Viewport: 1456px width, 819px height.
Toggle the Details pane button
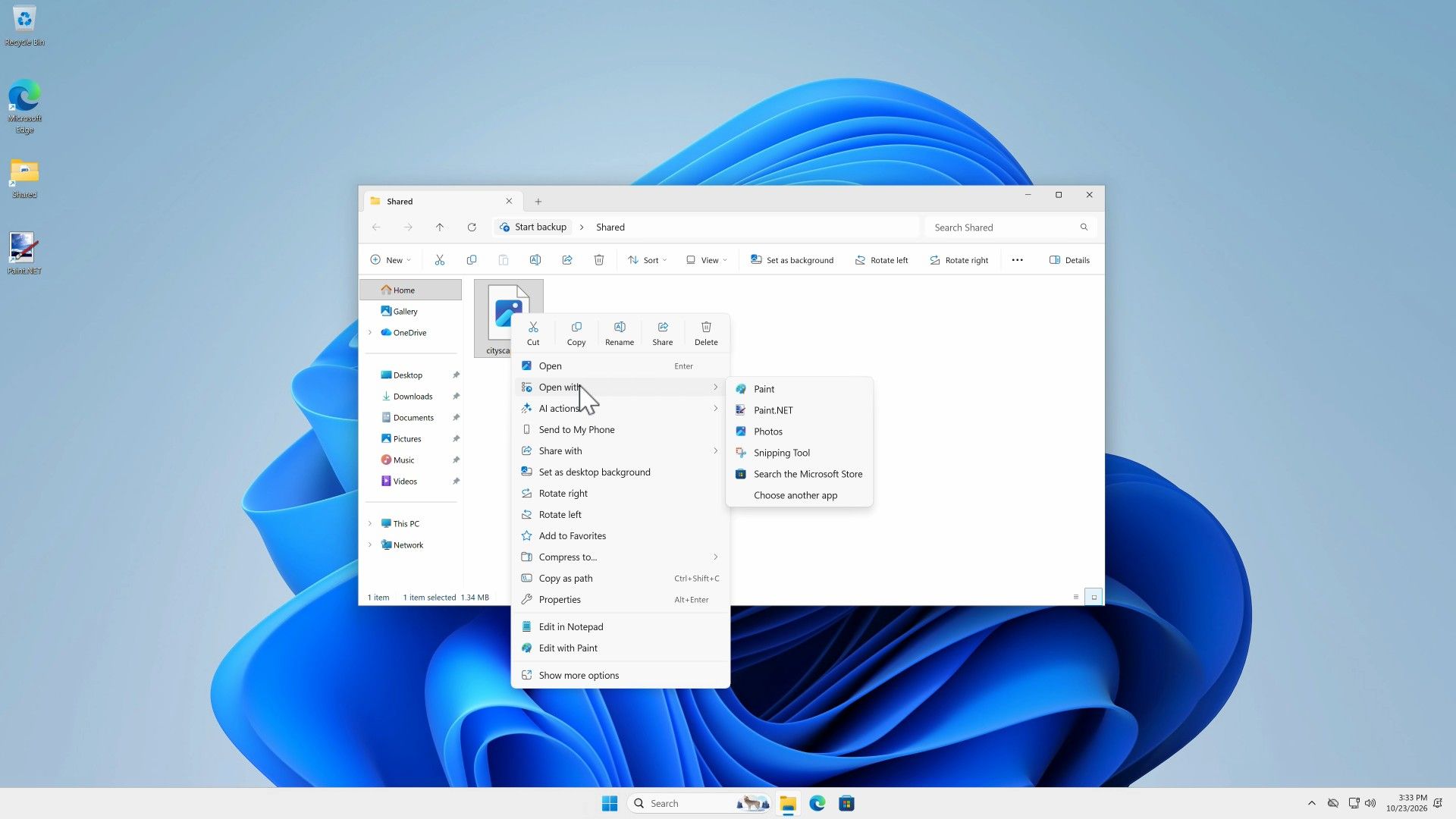[1069, 260]
